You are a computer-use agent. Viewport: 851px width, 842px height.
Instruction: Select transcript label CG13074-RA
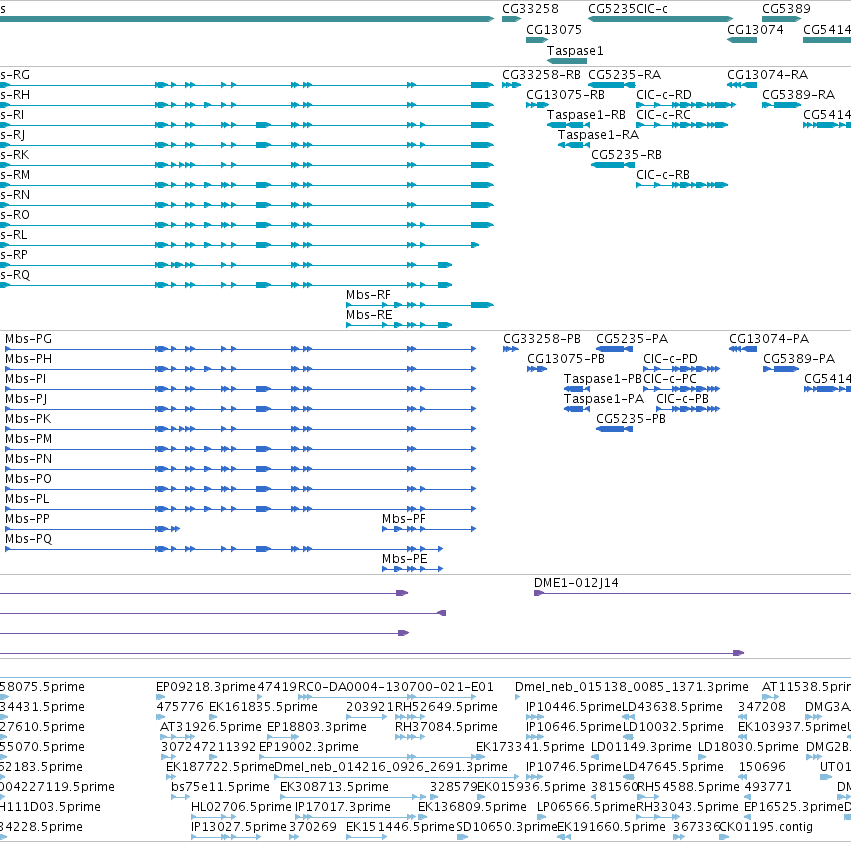pos(767,74)
